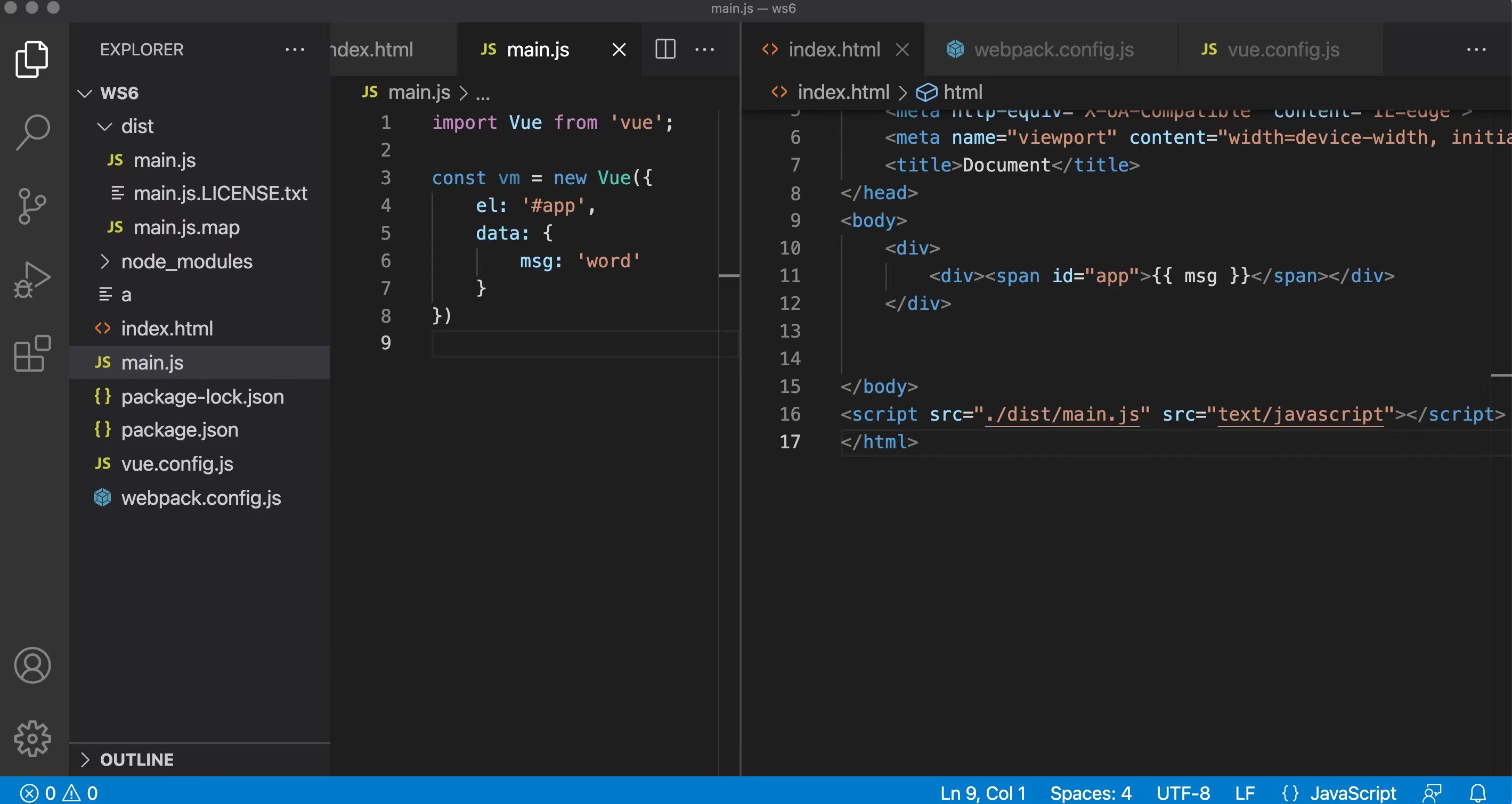Change encoding via UTF-8 indicator
Screen dimensions: 1512x804
coord(1183,793)
